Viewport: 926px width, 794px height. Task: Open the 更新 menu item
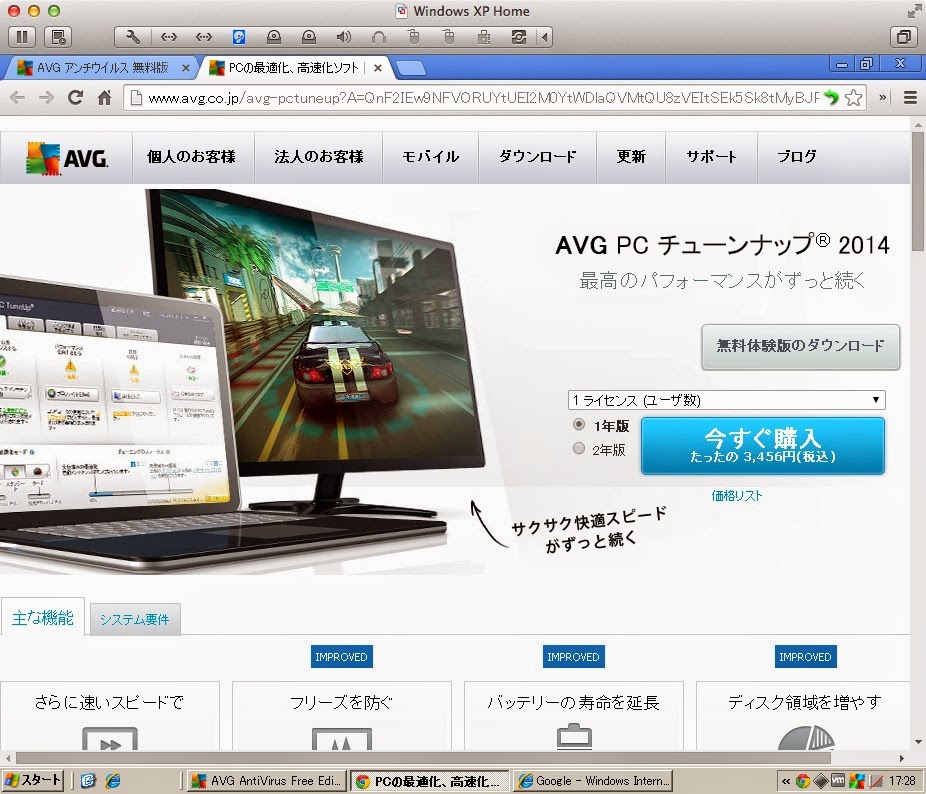point(631,157)
